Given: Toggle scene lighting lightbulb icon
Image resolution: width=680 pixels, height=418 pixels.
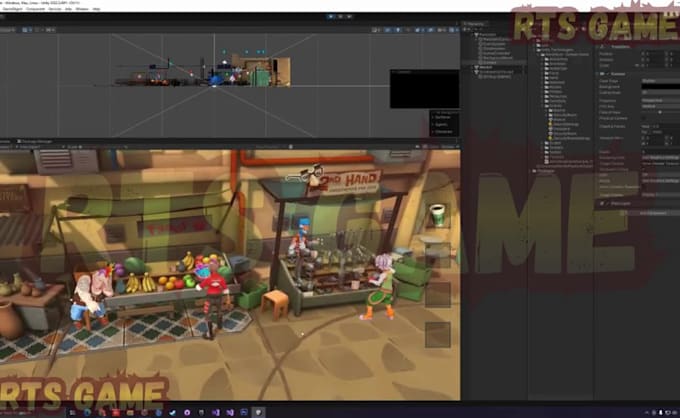Looking at the screenshot, I should 398,30.
